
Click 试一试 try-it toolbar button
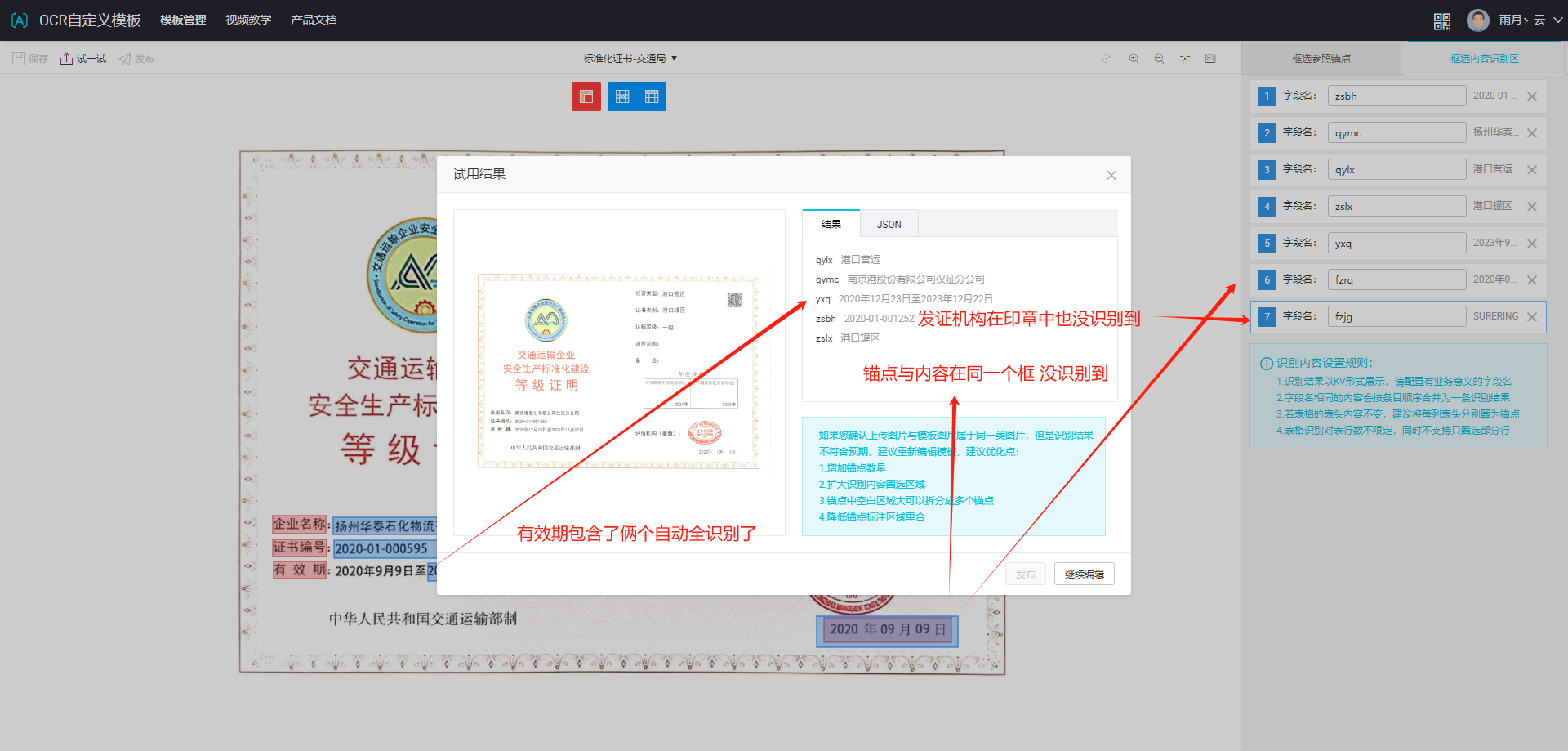tap(83, 59)
